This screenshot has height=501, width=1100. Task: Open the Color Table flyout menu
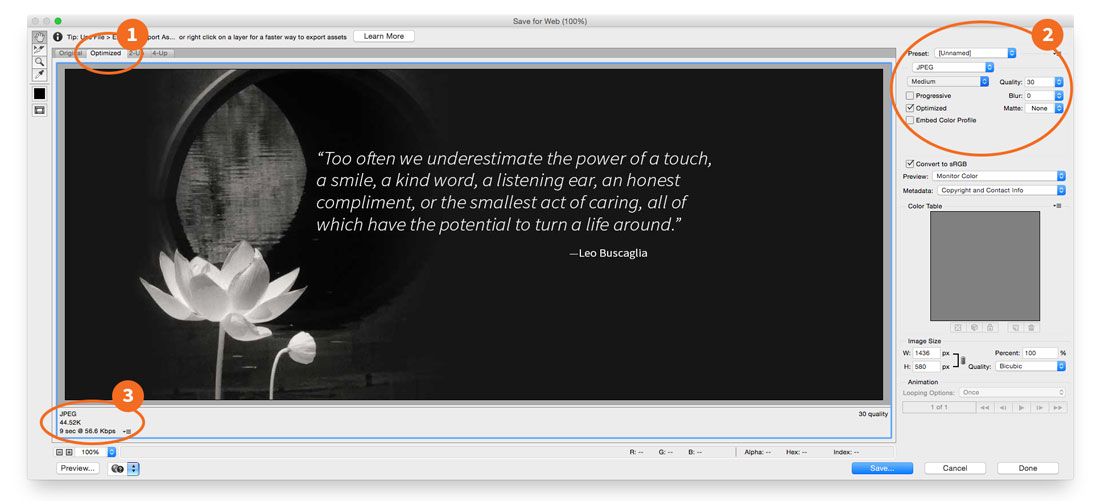pyautogui.click(x=1058, y=206)
